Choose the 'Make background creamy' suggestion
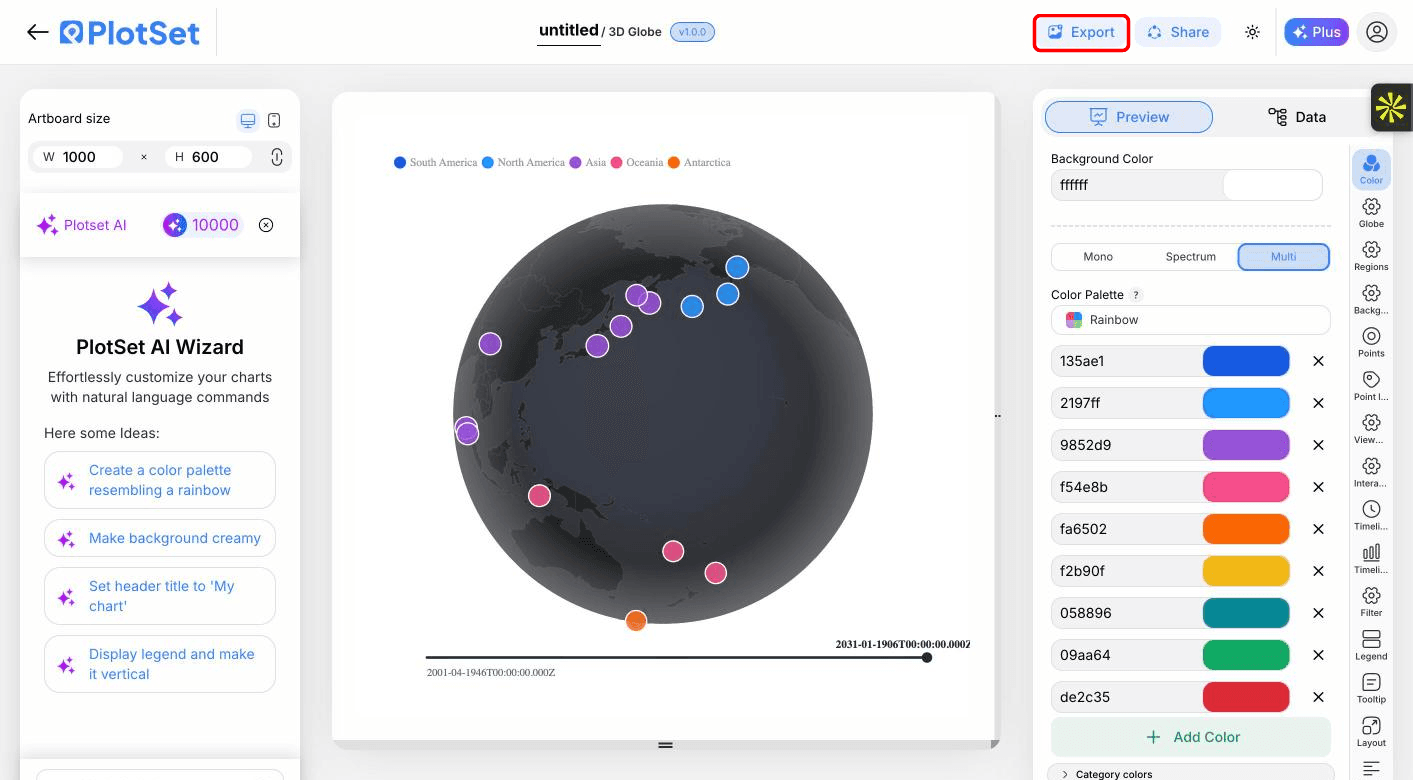 click(x=160, y=538)
